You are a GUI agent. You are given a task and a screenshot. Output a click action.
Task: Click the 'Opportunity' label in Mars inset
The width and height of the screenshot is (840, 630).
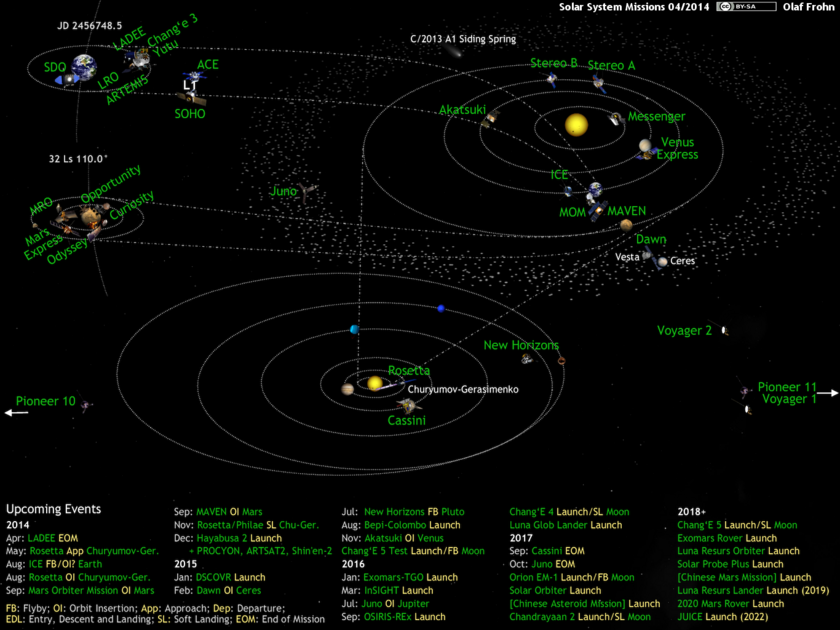tap(111, 184)
